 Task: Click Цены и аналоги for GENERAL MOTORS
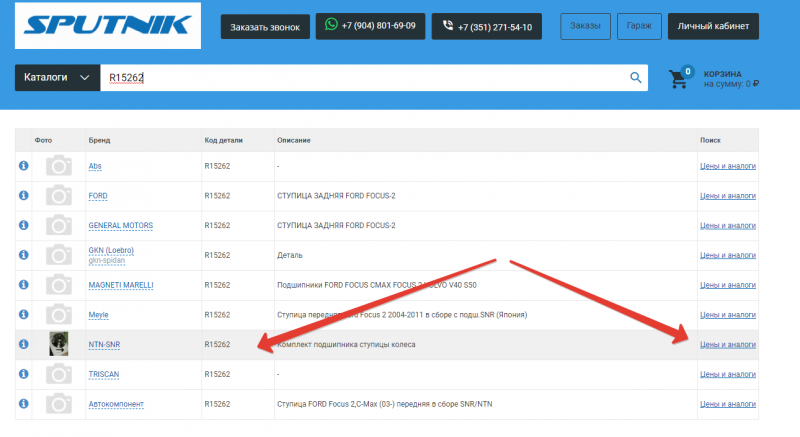(728, 225)
